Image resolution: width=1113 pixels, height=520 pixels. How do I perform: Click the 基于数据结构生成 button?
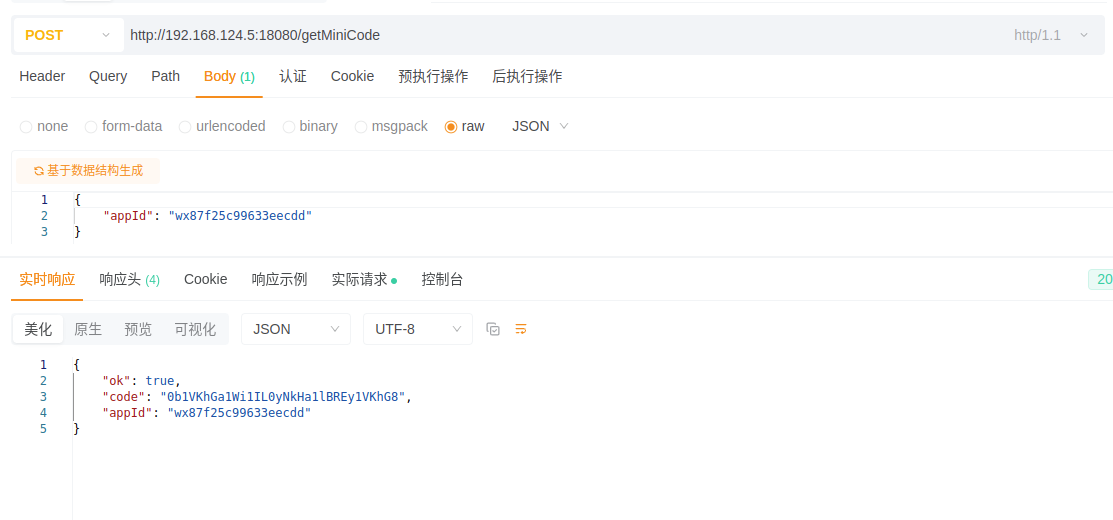[x=88, y=171]
